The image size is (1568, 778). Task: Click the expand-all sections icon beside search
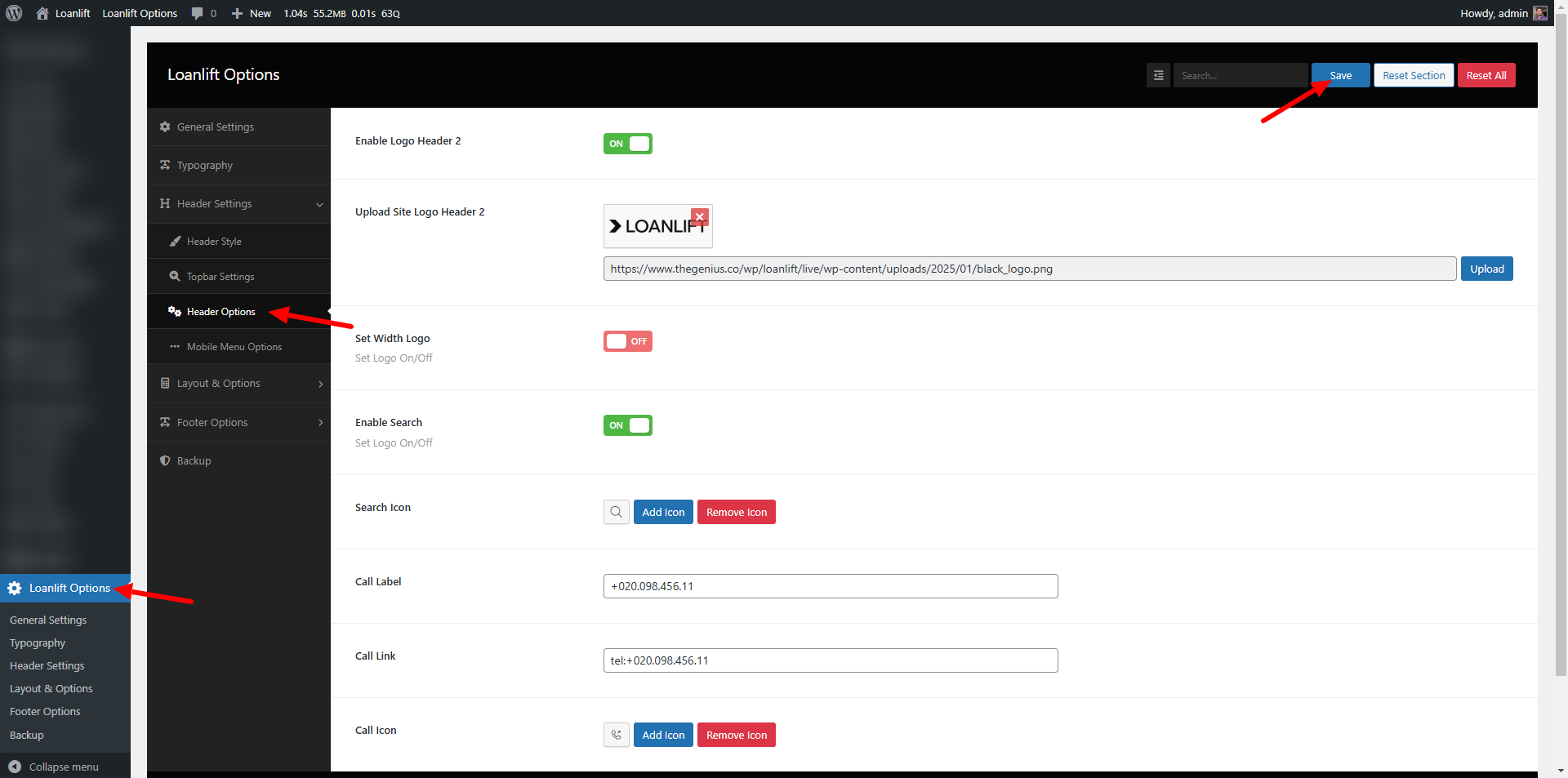pyautogui.click(x=1158, y=75)
